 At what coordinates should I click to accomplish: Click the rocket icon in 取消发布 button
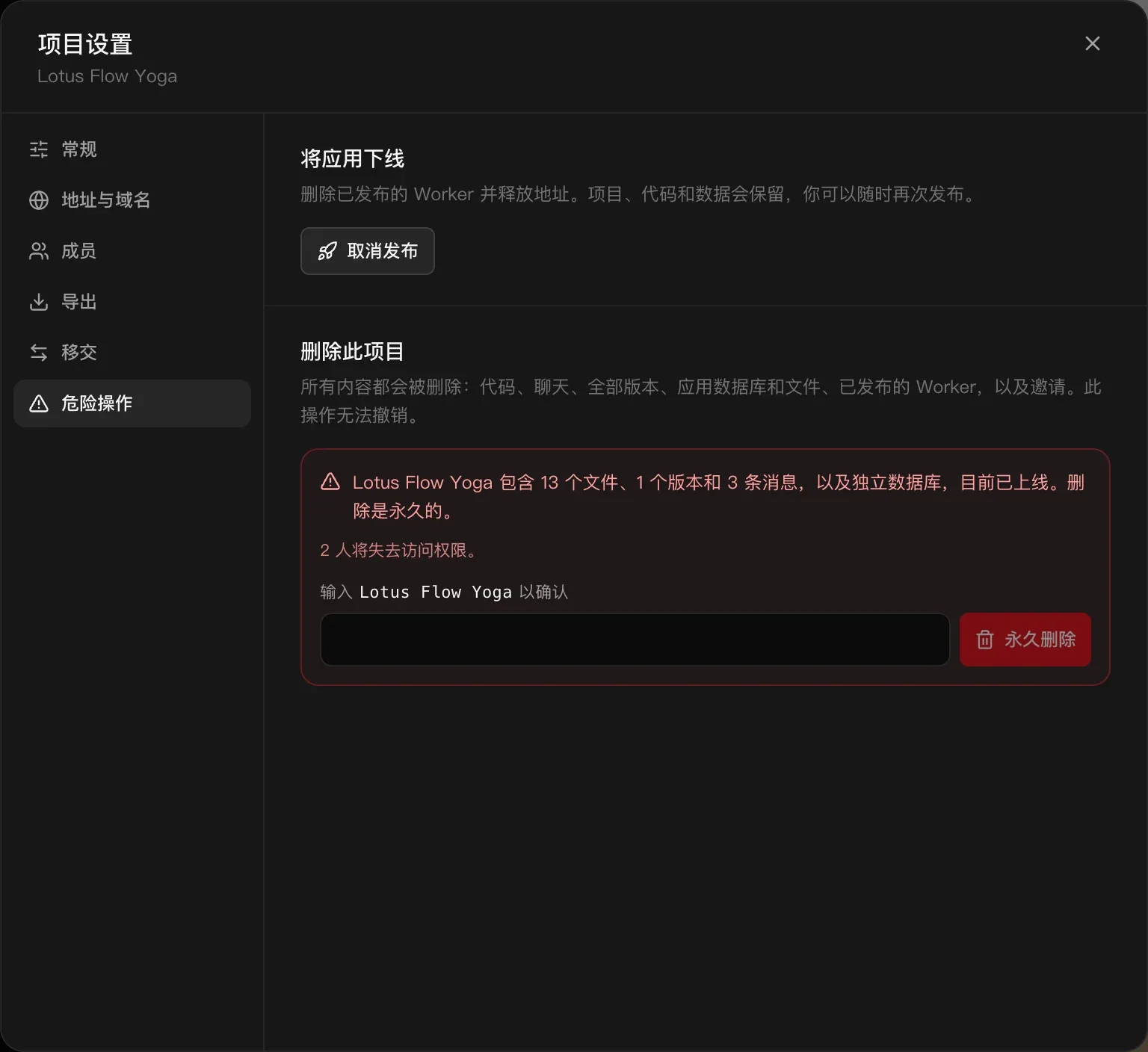[327, 251]
